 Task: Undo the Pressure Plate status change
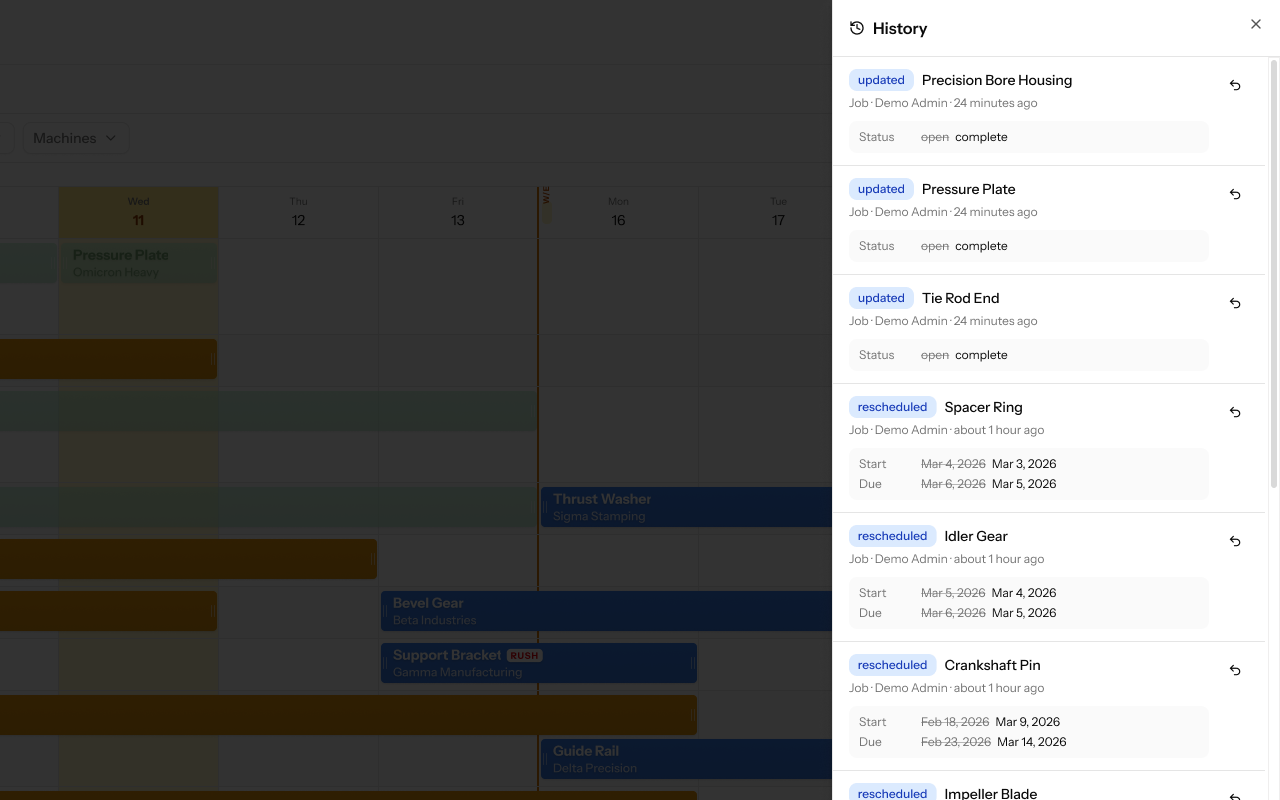click(x=1235, y=195)
